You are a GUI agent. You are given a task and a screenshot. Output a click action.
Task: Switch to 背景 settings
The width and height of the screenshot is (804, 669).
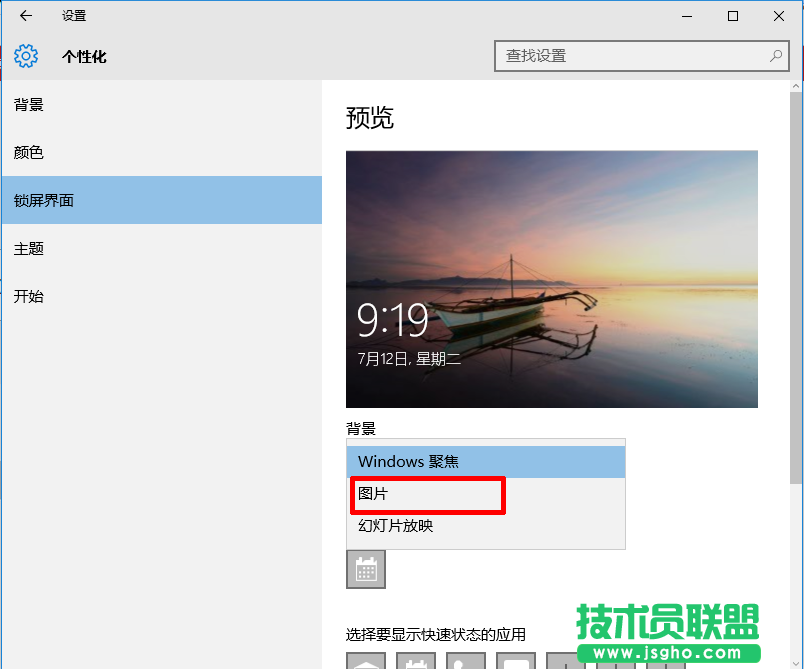(29, 104)
